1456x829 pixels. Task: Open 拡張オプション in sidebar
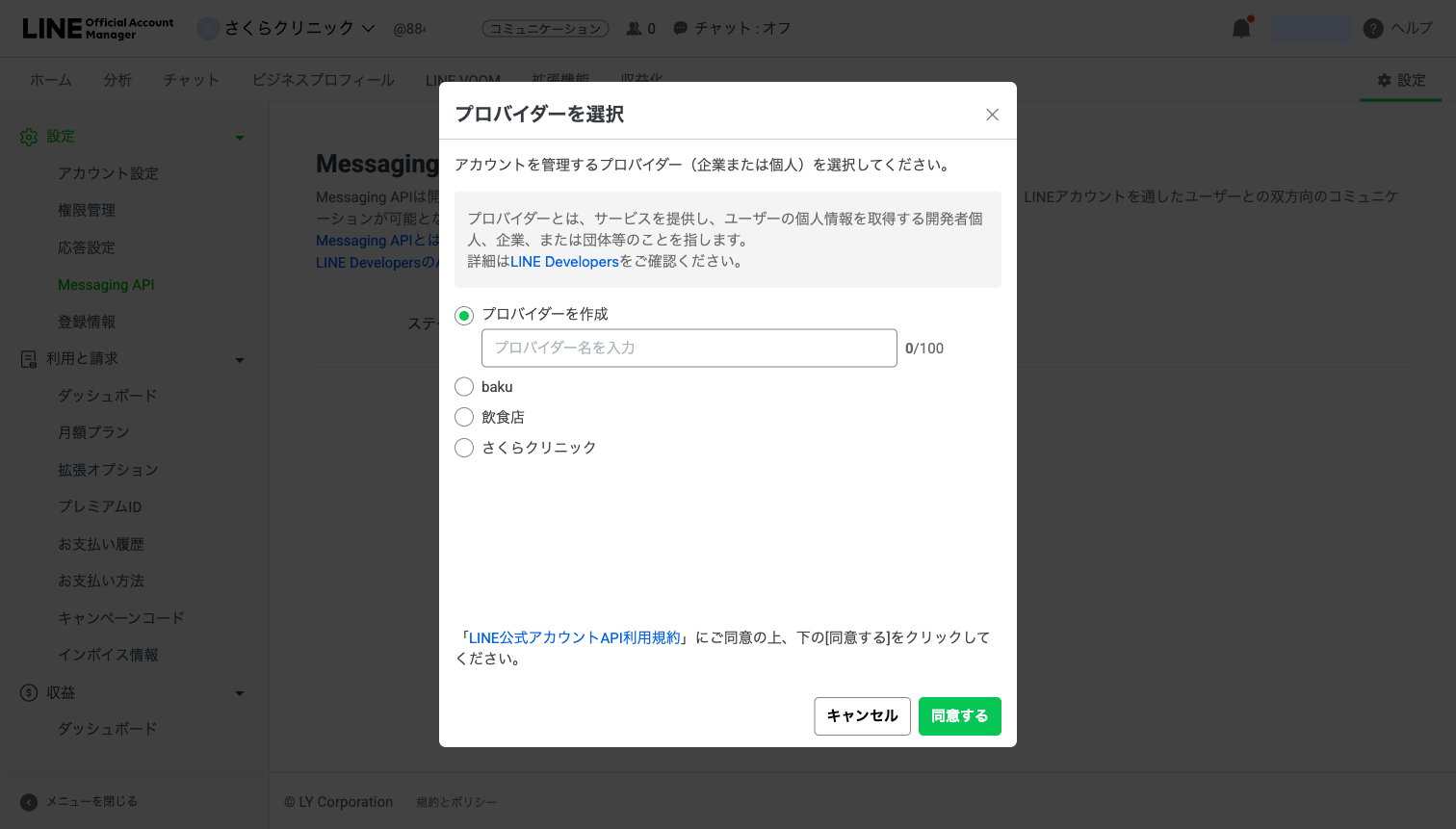(x=108, y=470)
